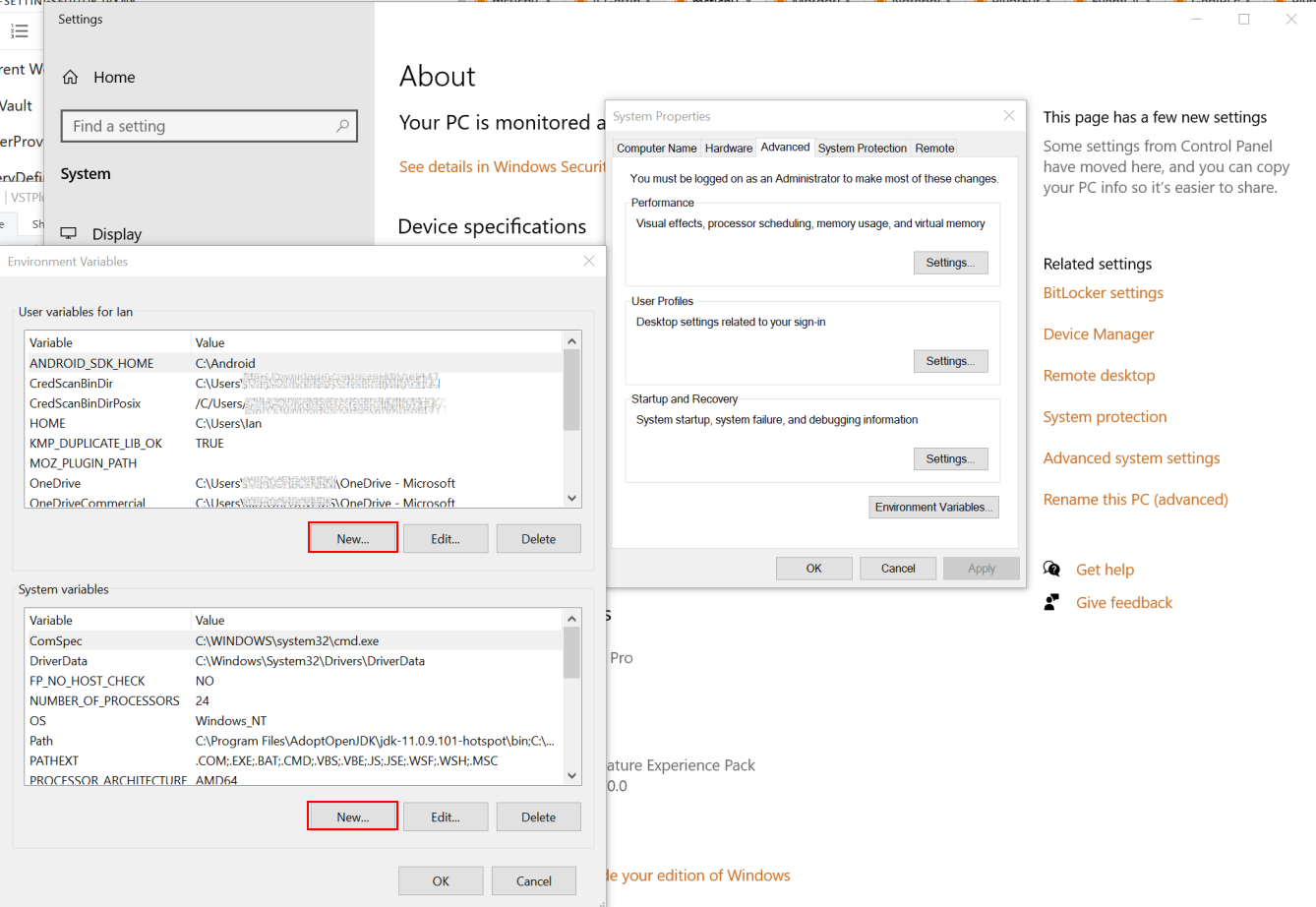
Task: Click Rename this PC (advanced) link
Action: [1135, 500]
